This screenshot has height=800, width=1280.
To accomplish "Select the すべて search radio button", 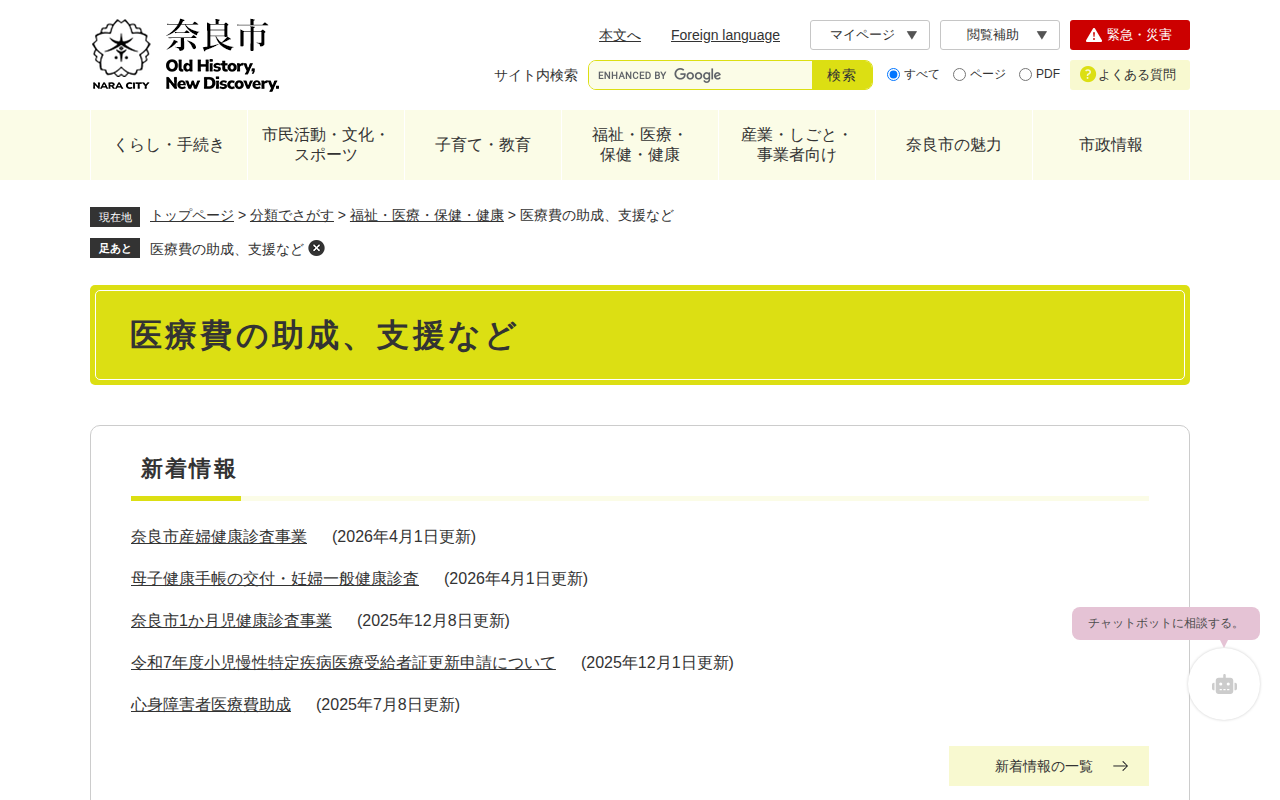I will point(893,75).
